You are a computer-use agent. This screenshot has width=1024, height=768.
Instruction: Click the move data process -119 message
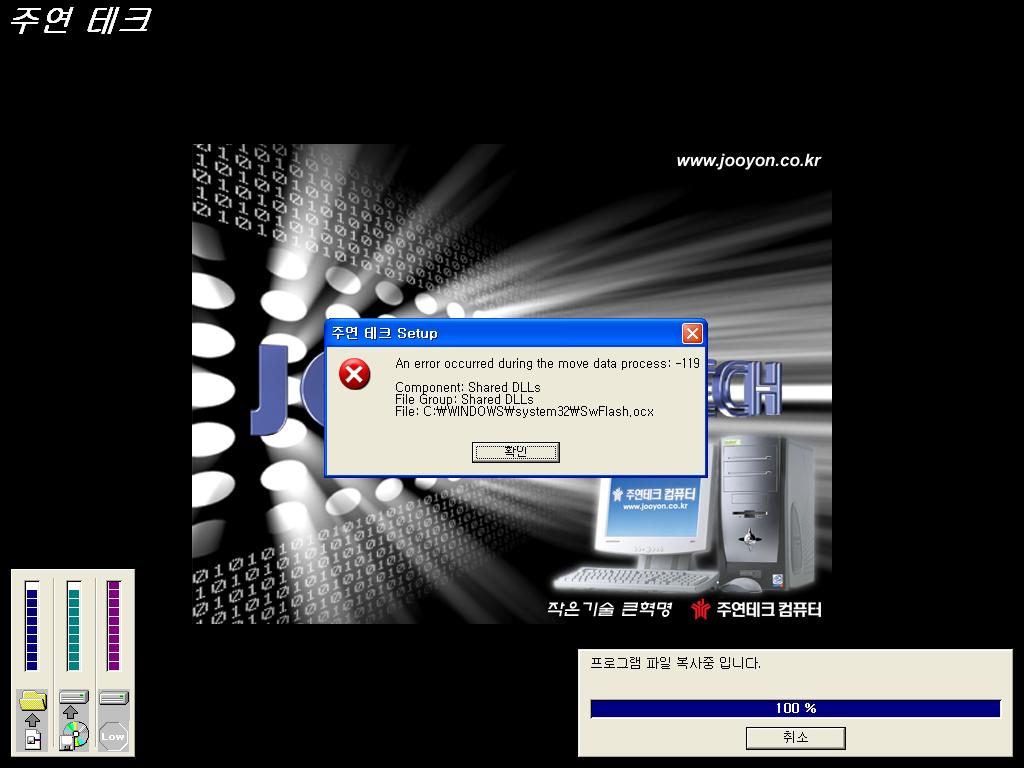[x=547, y=363]
